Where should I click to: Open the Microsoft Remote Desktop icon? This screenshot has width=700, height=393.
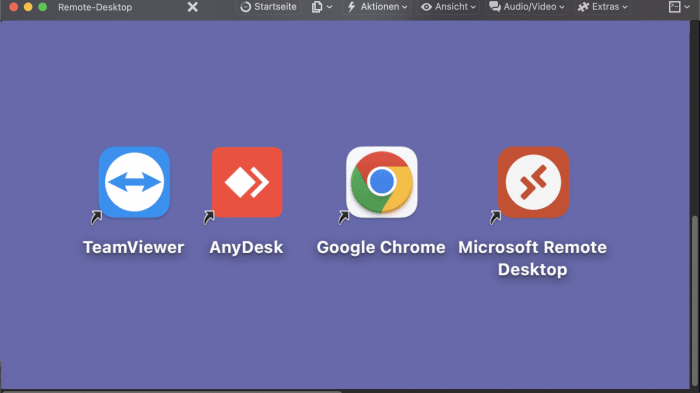[x=533, y=182]
